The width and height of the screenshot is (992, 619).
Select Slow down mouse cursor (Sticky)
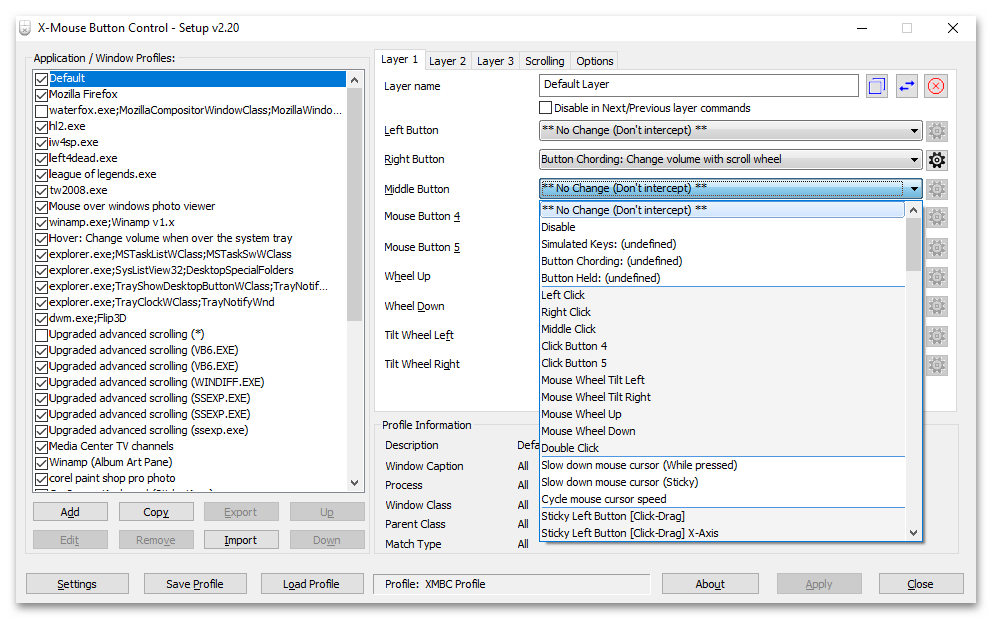click(x=722, y=482)
